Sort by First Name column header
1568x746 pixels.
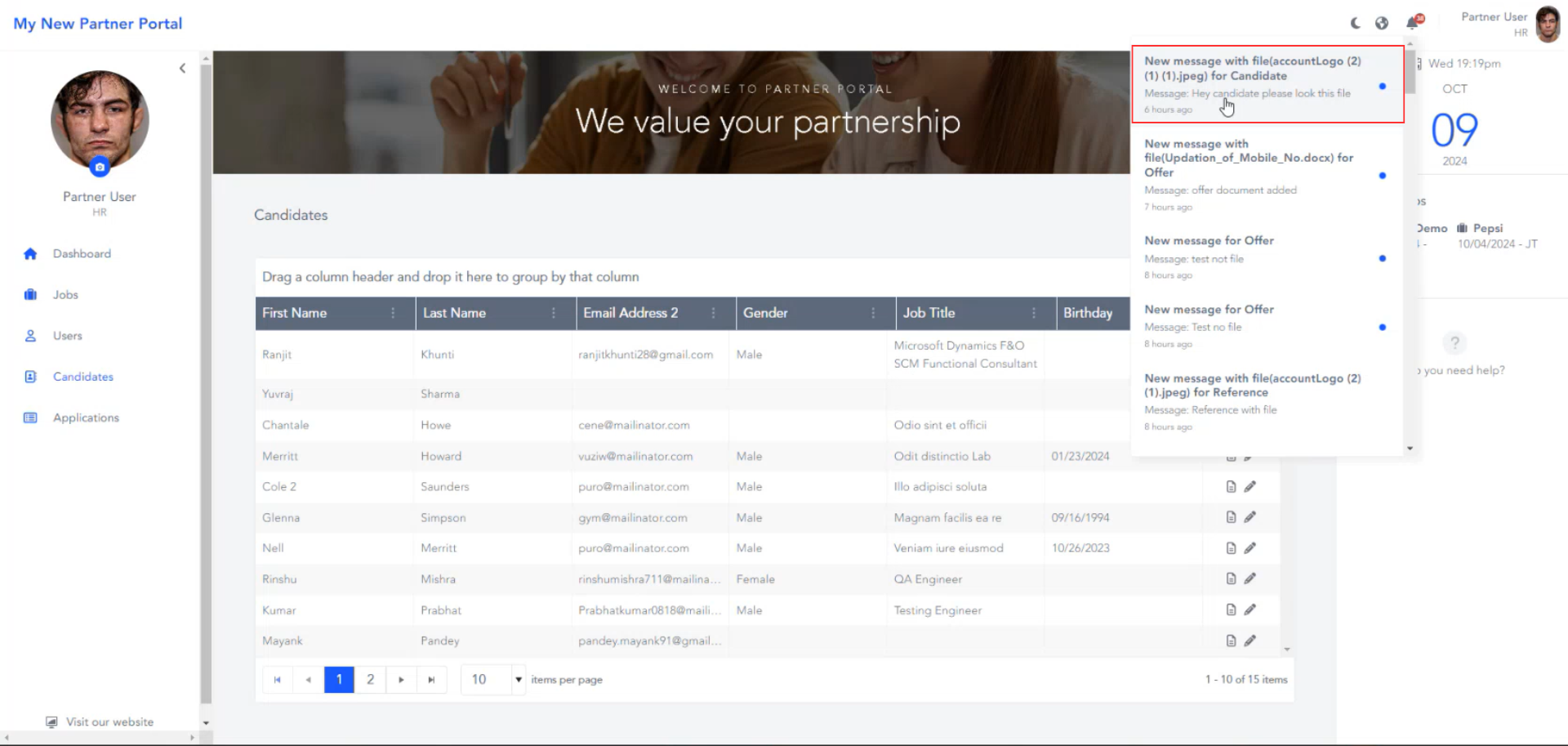tap(294, 313)
